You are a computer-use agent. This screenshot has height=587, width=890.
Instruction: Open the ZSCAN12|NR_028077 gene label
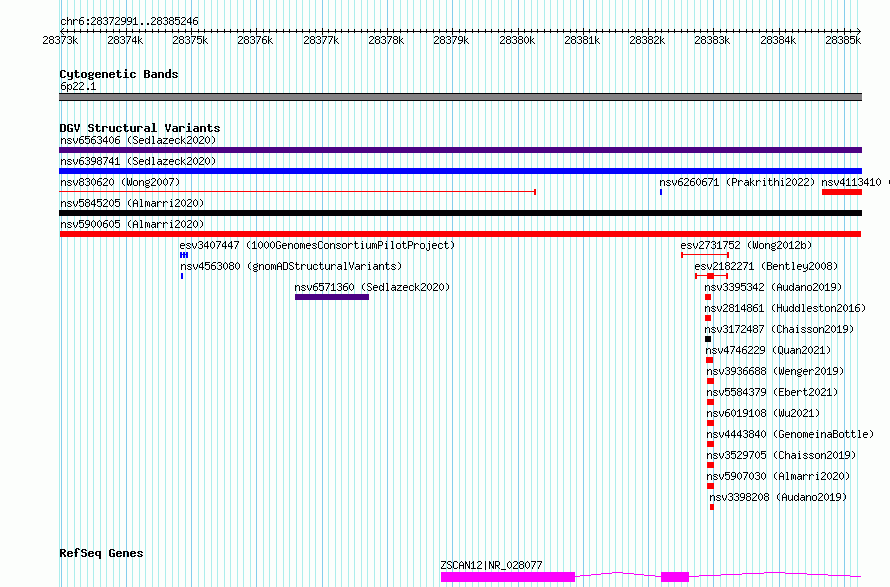click(492, 565)
